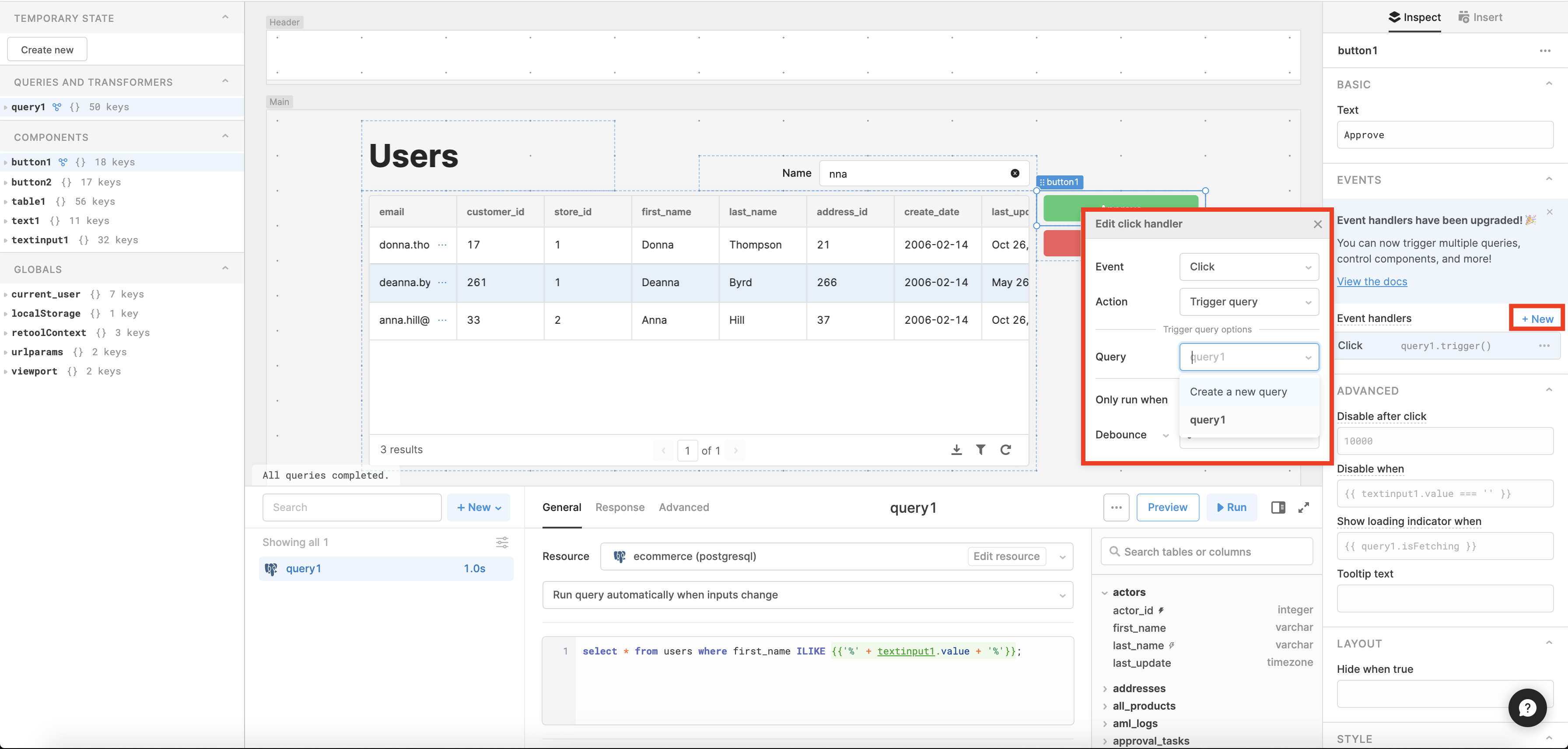
Task: Collapse Queries and Transformers section
Action: tap(225, 81)
